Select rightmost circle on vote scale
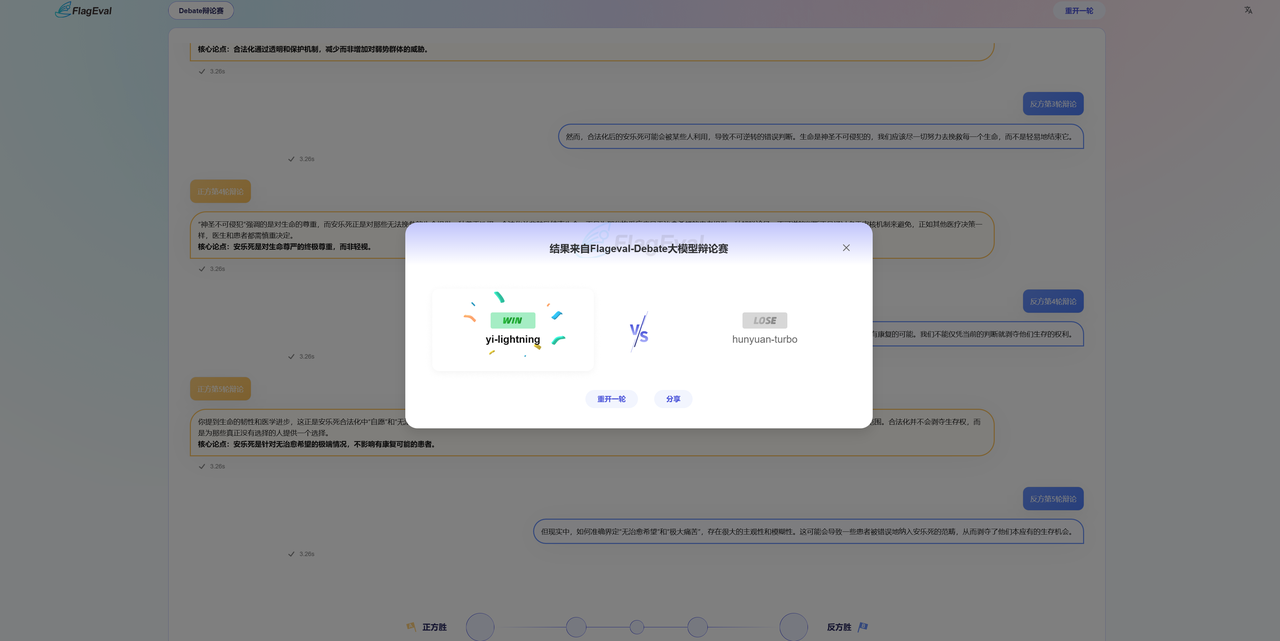Image resolution: width=1280 pixels, height=641 pixels. click(793, 627)
